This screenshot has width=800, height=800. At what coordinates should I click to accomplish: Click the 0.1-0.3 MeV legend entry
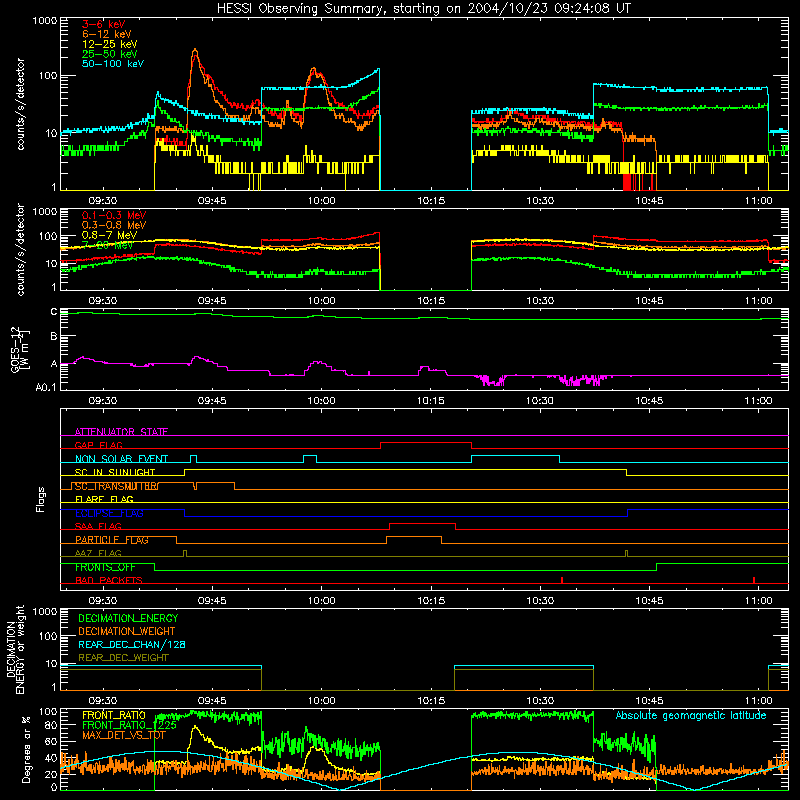114,215
